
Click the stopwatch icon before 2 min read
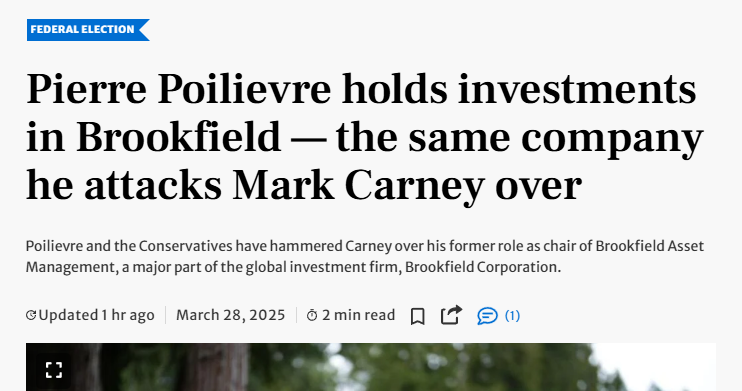tap(312, 315)
